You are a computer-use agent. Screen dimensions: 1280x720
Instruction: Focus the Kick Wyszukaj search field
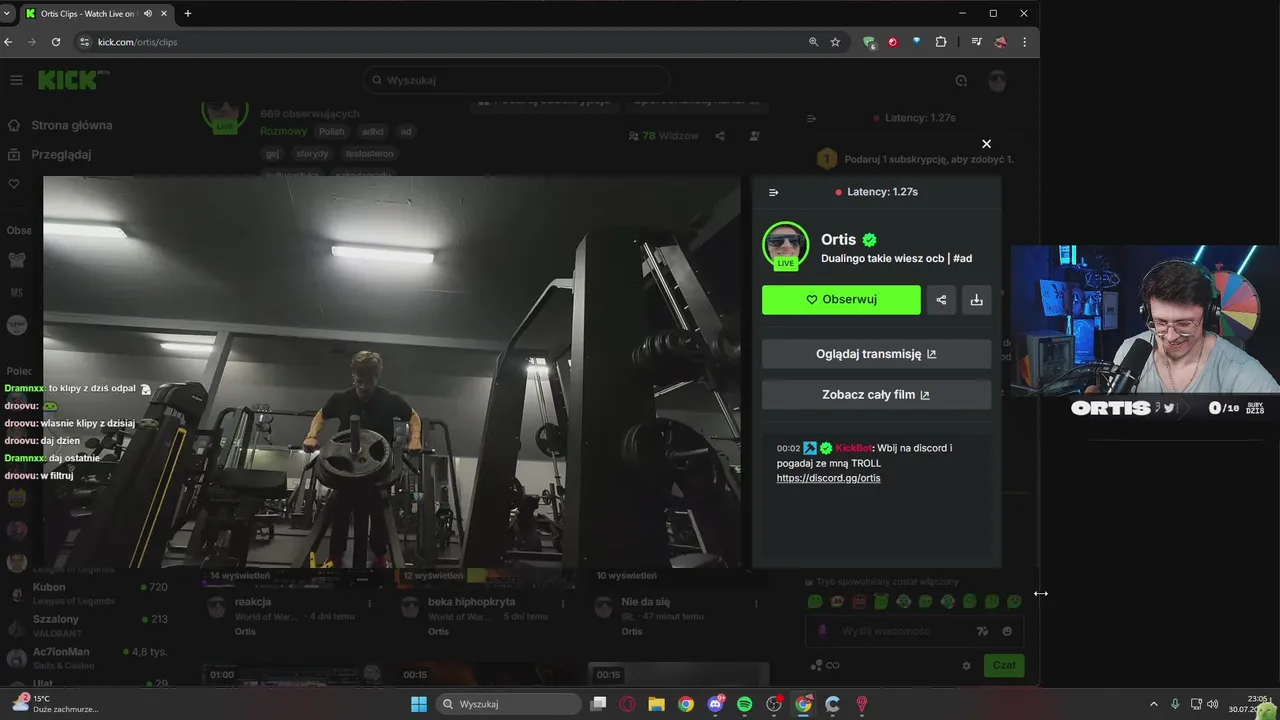[516, 80]
